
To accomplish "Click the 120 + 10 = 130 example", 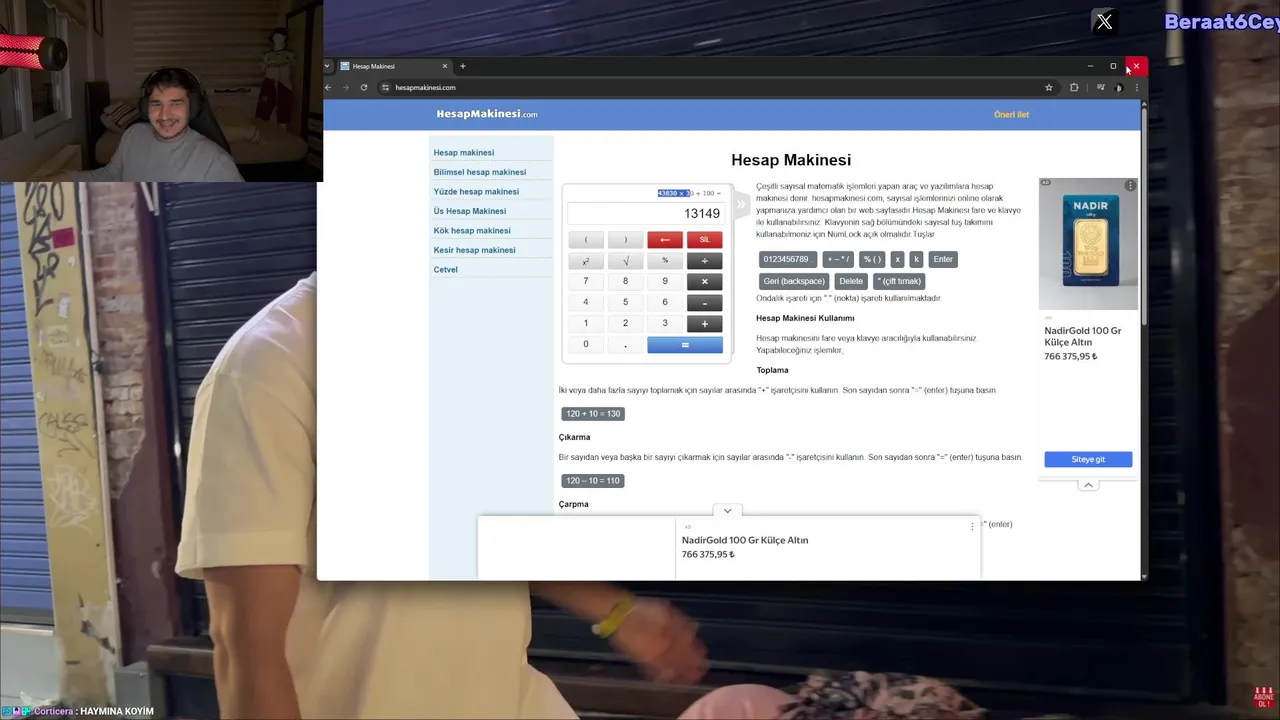I will pos(593,414).
